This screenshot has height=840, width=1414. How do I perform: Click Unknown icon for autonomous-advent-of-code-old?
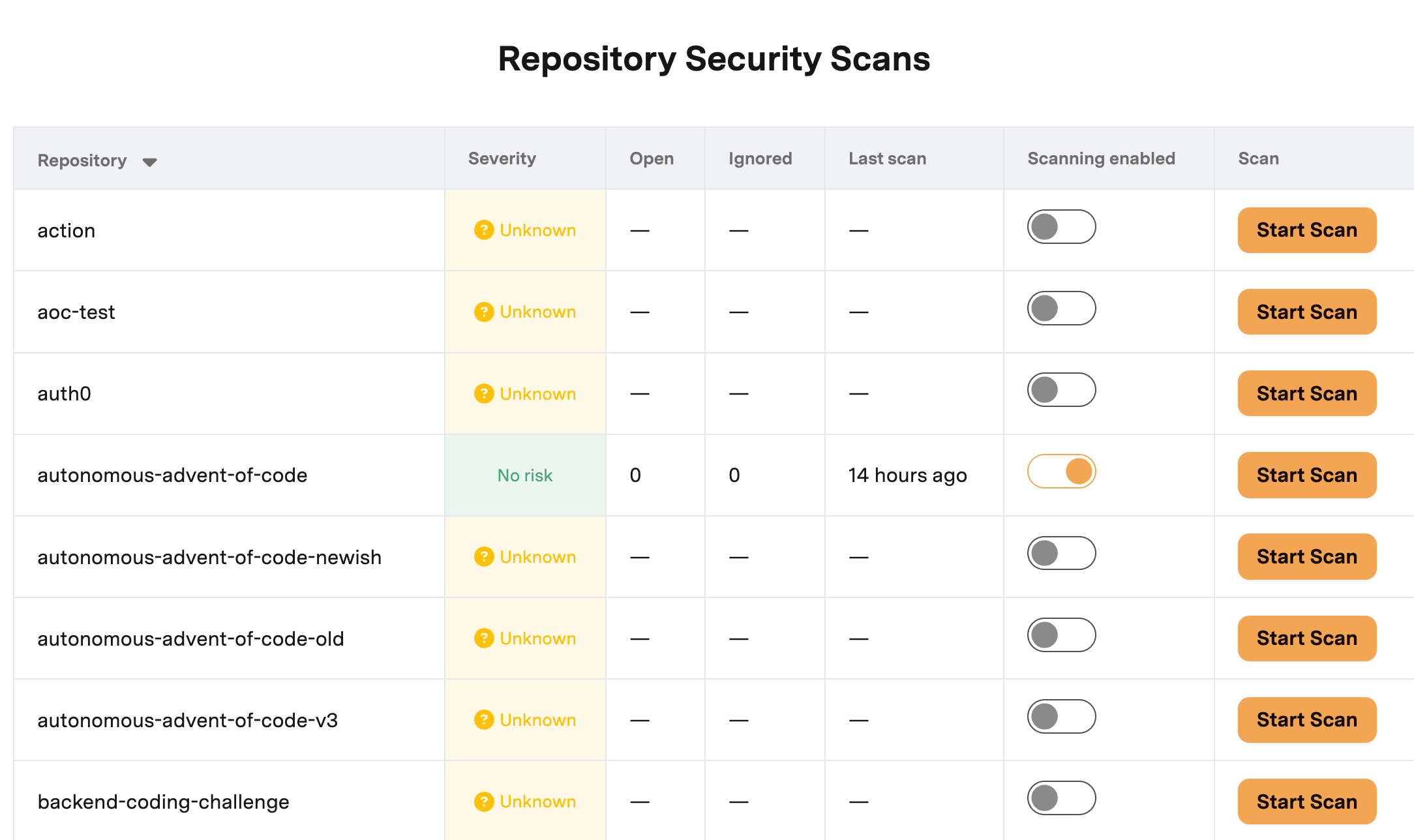click(x=483, y=638)
